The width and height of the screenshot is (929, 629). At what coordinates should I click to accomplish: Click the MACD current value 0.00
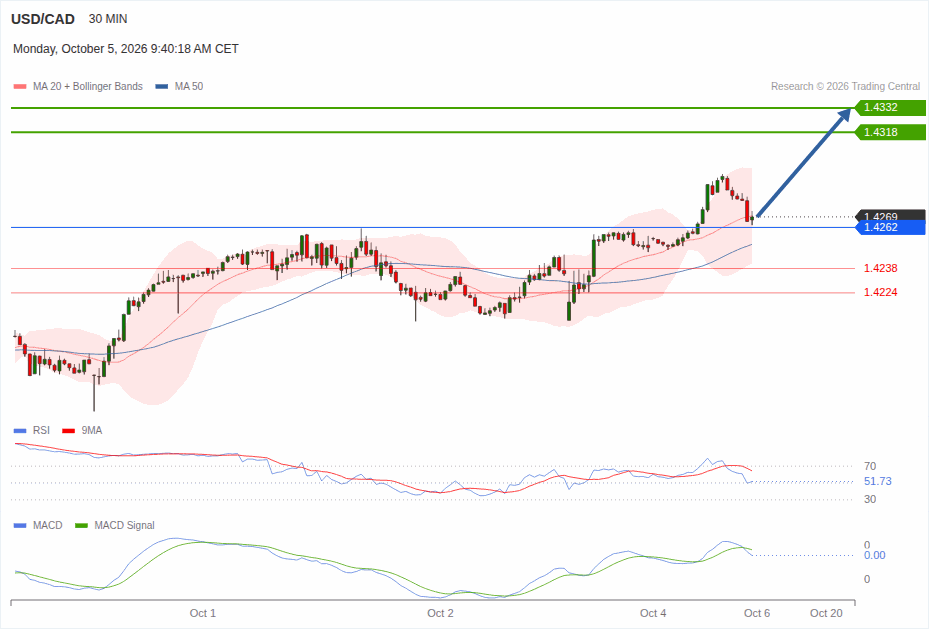(x=874, y=556)
